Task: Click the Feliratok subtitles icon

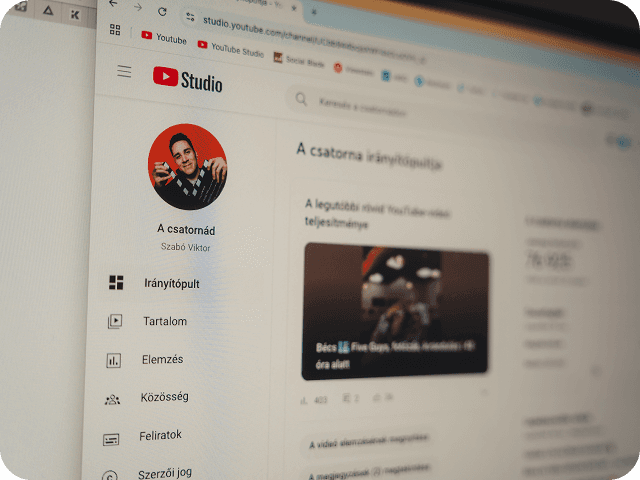Action: (x=111, y=440)
